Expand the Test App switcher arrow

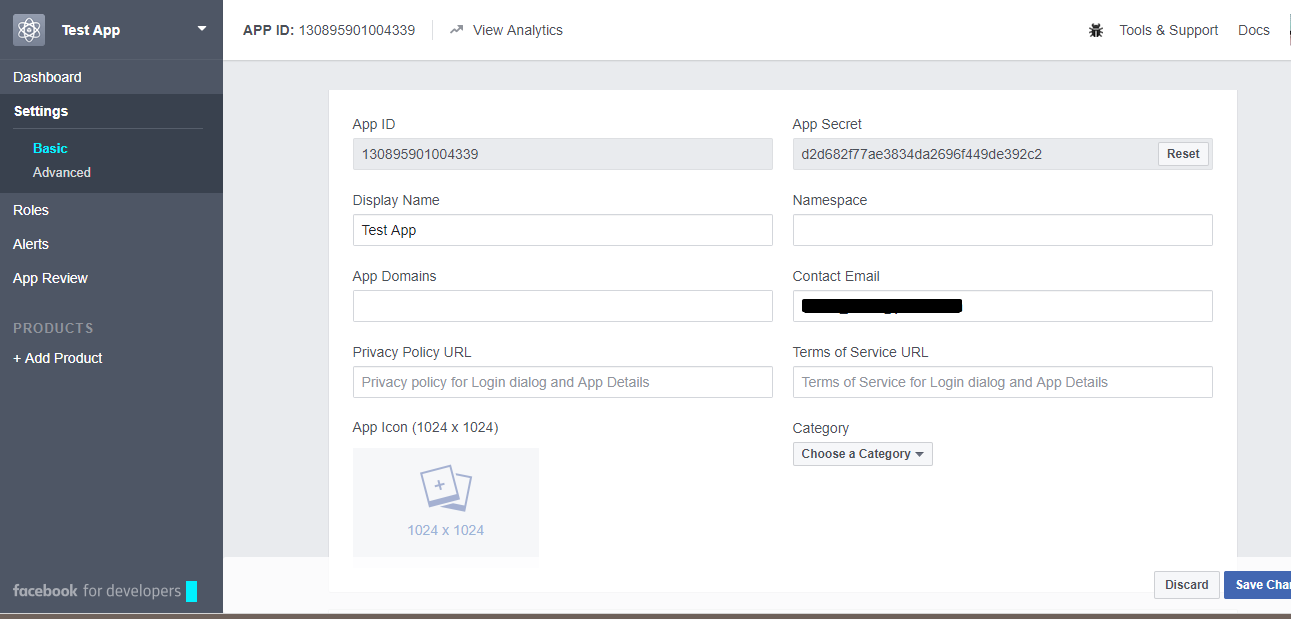(x=202, y=29)
